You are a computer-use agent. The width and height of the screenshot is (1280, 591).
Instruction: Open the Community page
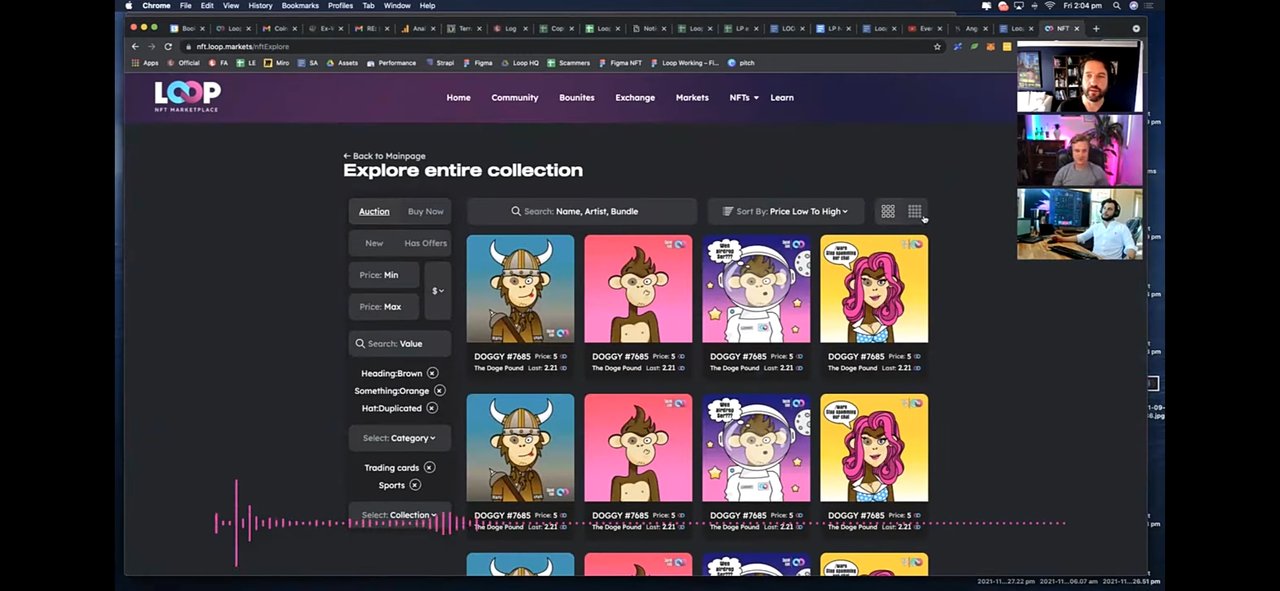tap(515, 98)
